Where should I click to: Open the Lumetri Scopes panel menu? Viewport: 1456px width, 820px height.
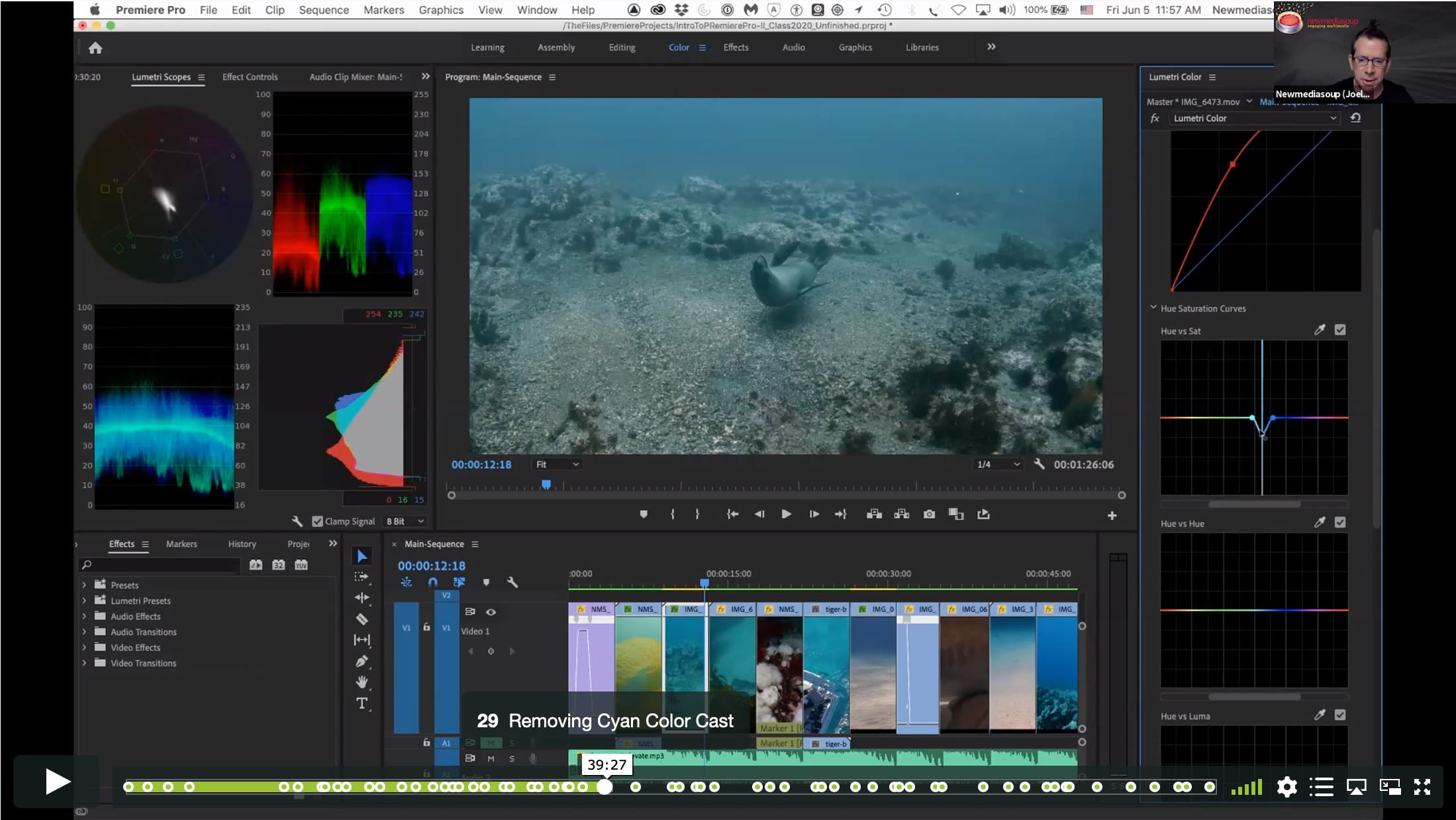pos(201,77)
